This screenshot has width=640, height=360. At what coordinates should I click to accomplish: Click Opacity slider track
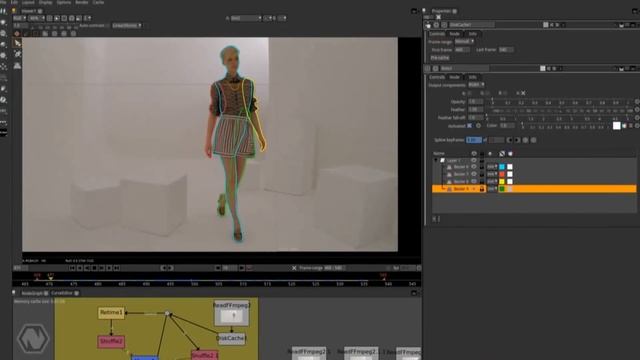[560, 102]
